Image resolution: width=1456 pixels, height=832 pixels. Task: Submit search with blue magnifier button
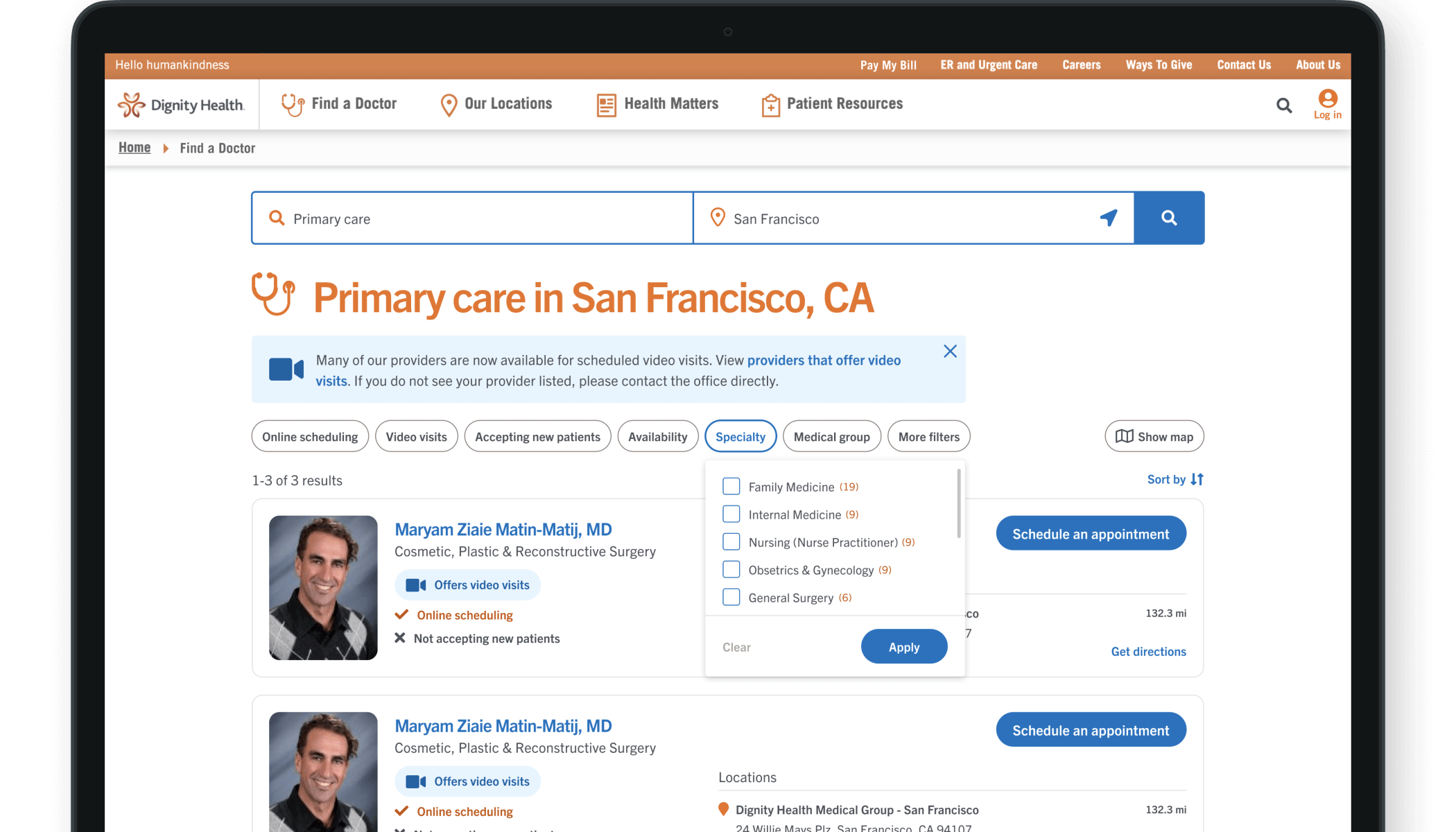click(1169, 218)
